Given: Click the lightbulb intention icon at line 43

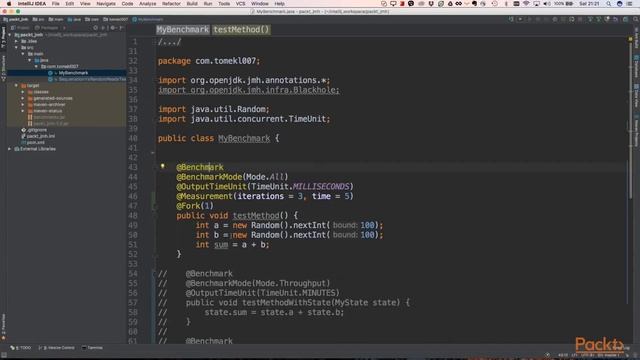Looking at the screenshot, I should (162, 166).
